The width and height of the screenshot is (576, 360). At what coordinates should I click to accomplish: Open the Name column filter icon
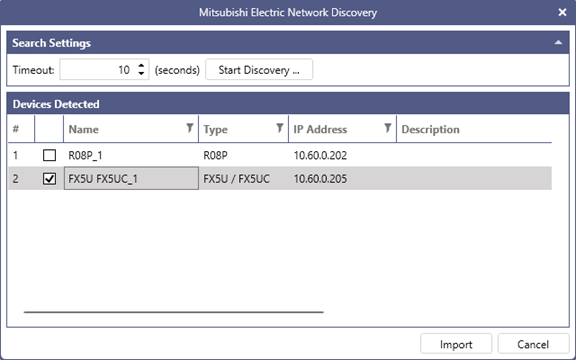pos(190,128)
